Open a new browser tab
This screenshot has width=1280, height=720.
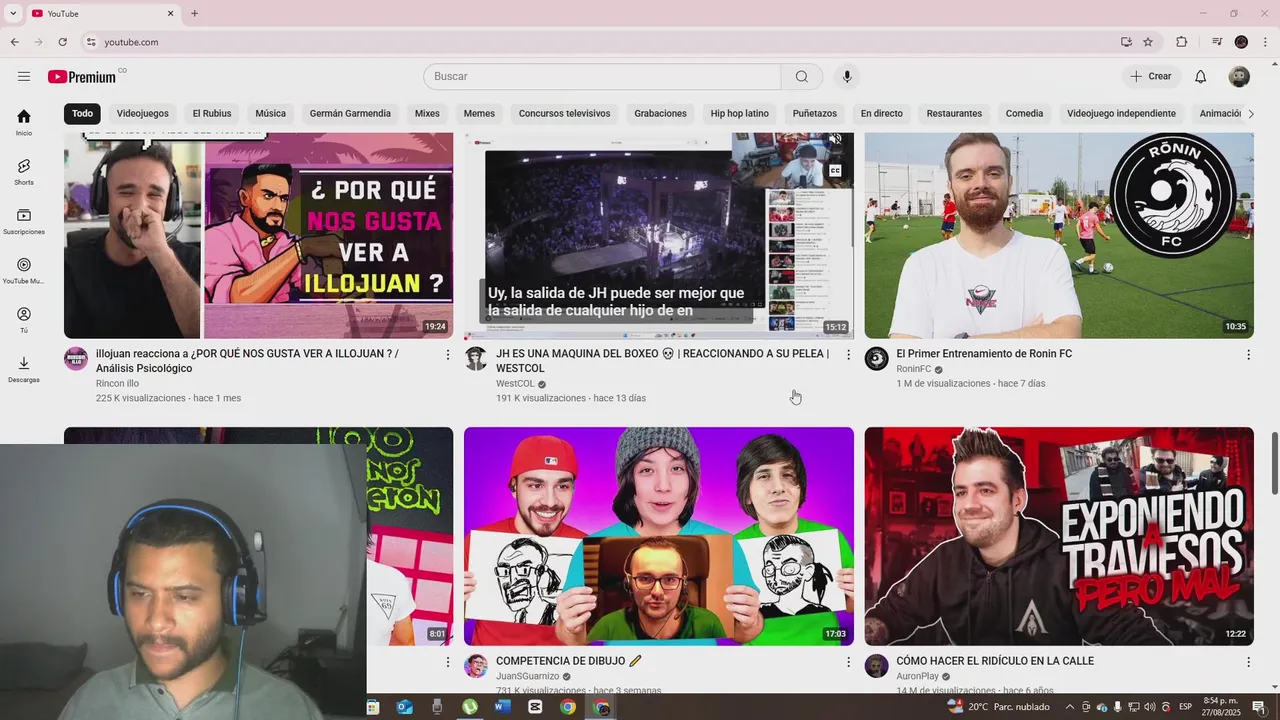coord(194,13)
